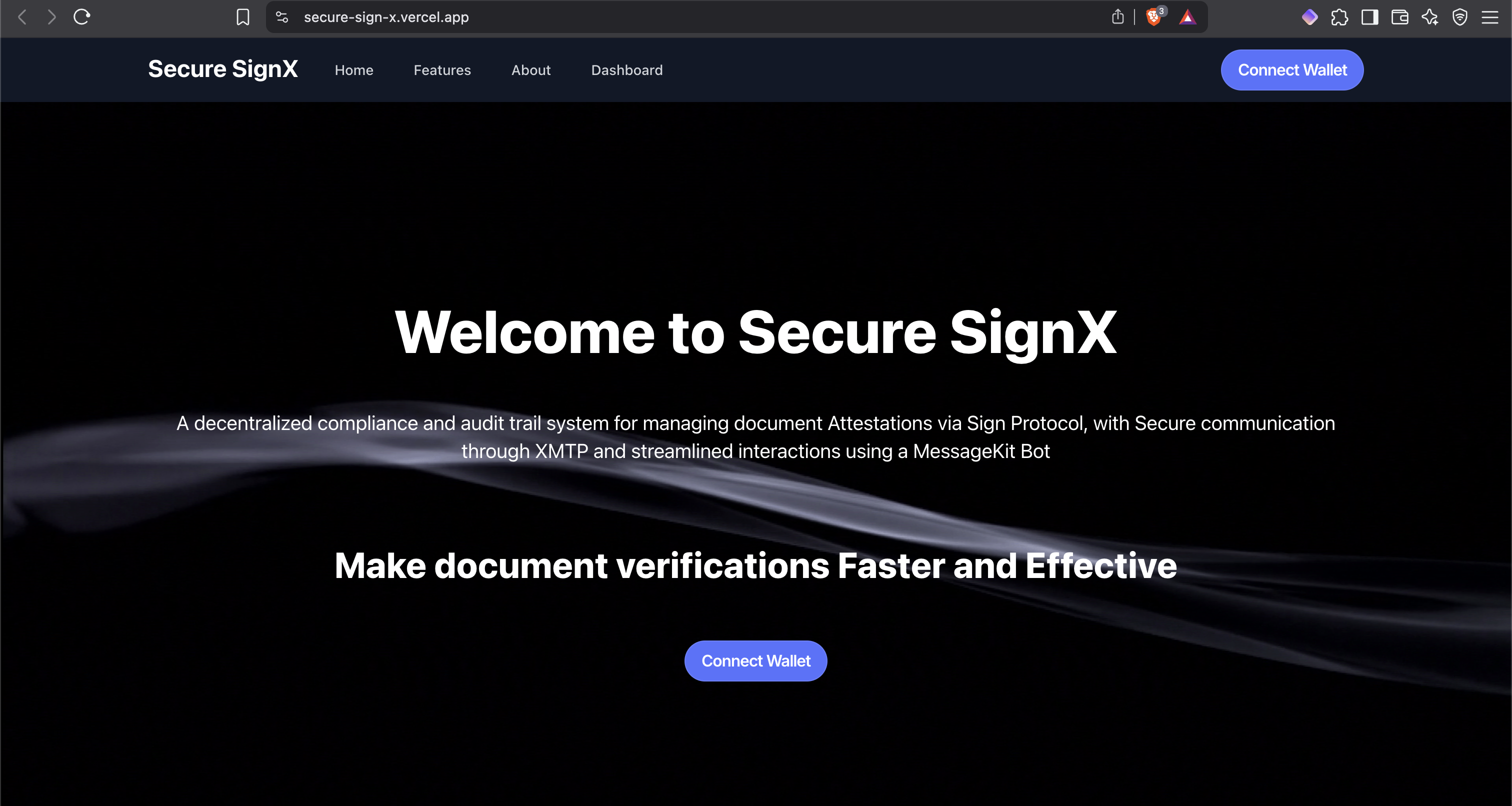This screenshot has height=806, width=1512.
Task: Click the browser forward arrow
Action: point(51,17)
